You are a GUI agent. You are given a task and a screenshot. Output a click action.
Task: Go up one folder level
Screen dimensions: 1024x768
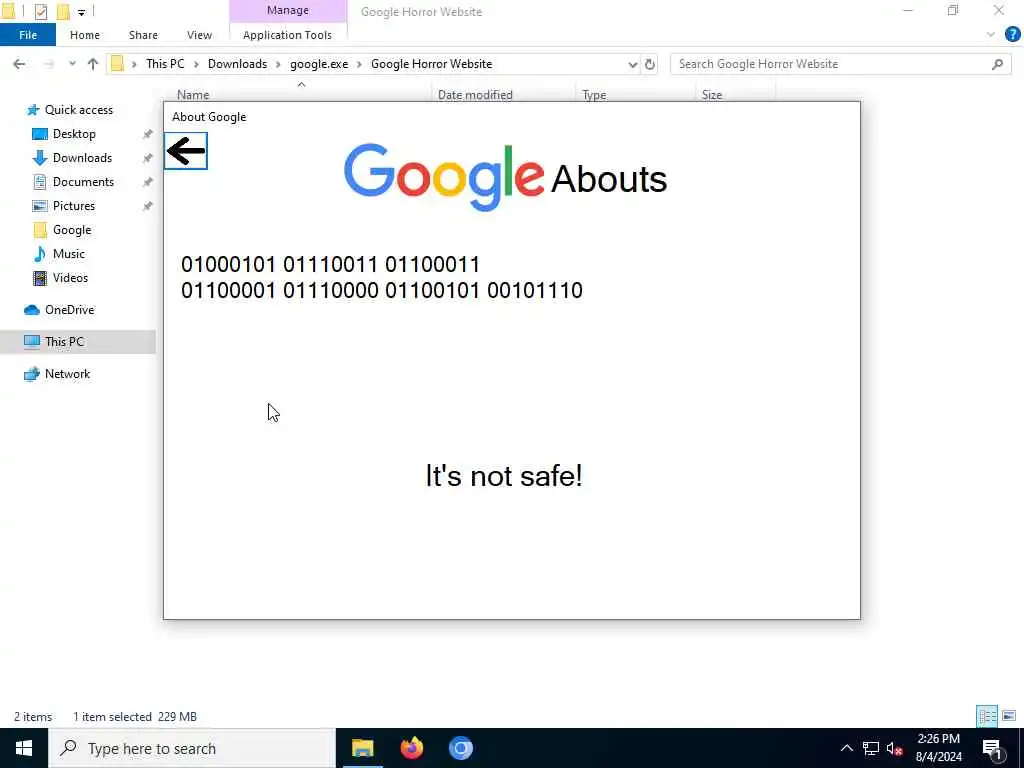[x=93, y=64]
